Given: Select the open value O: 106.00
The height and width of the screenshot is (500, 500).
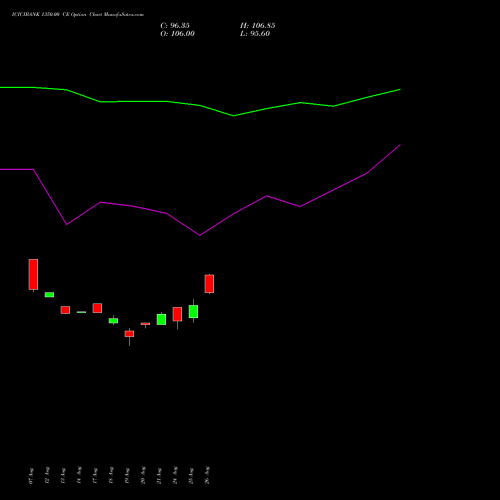Looking at the screenshot, I should pos(177,34).
